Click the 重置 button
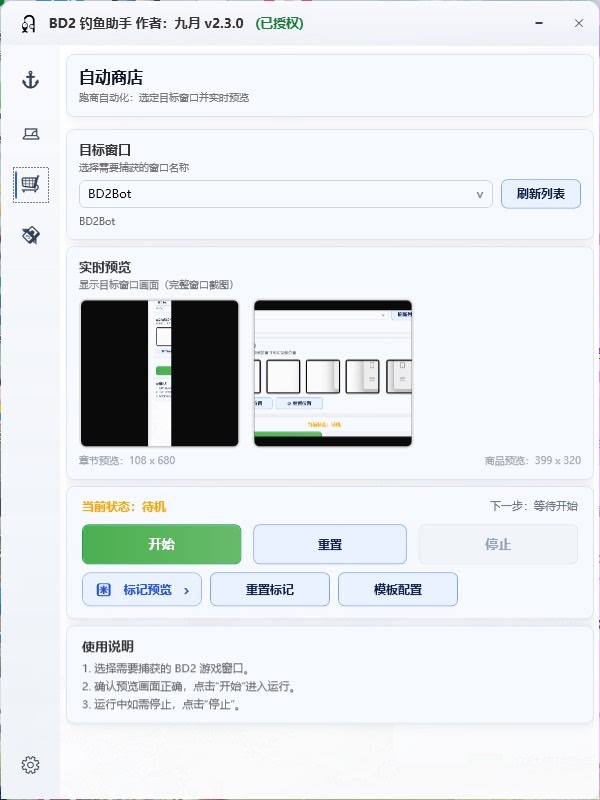 (x=330, y=544)
